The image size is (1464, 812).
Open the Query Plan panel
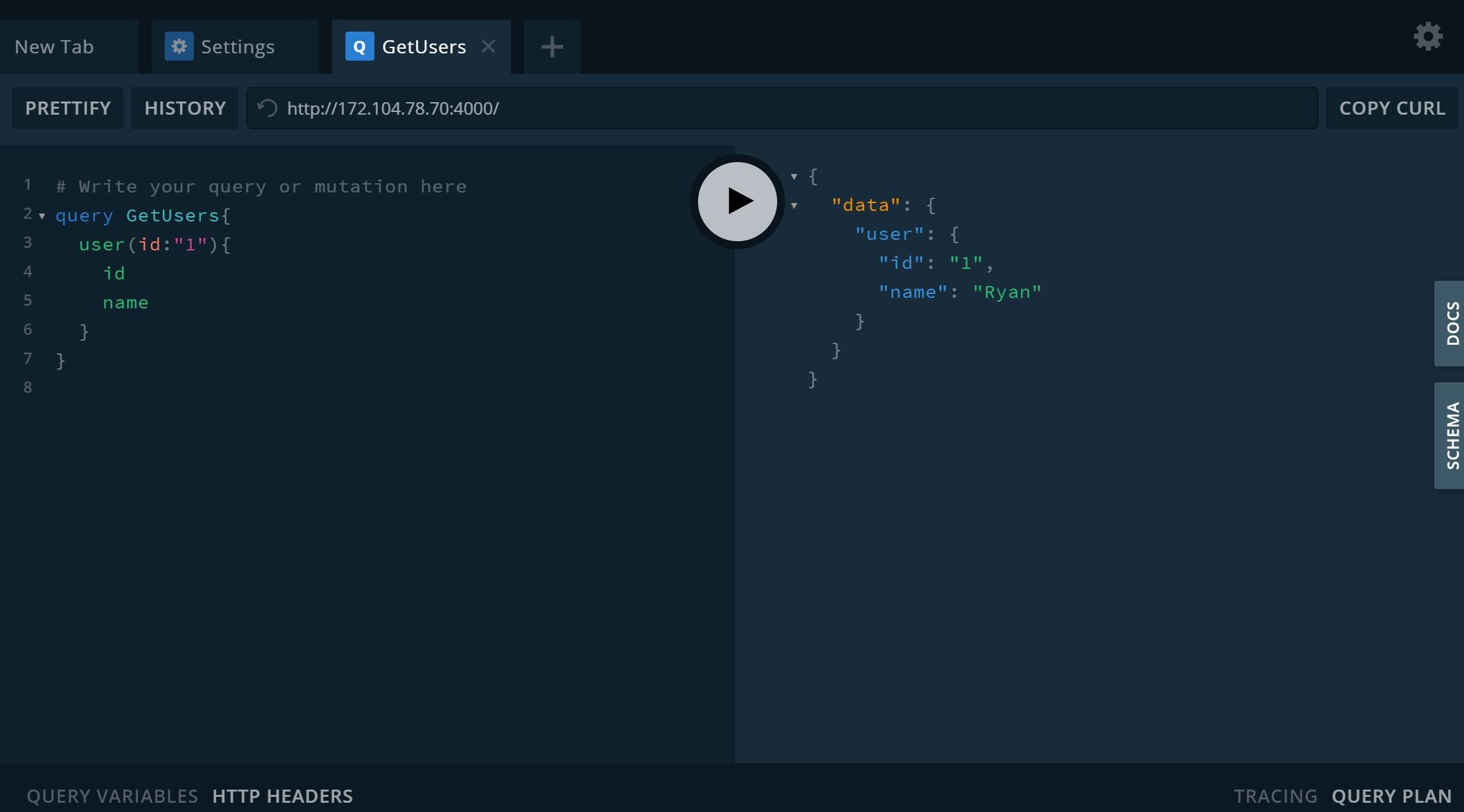coord(1391,796)
